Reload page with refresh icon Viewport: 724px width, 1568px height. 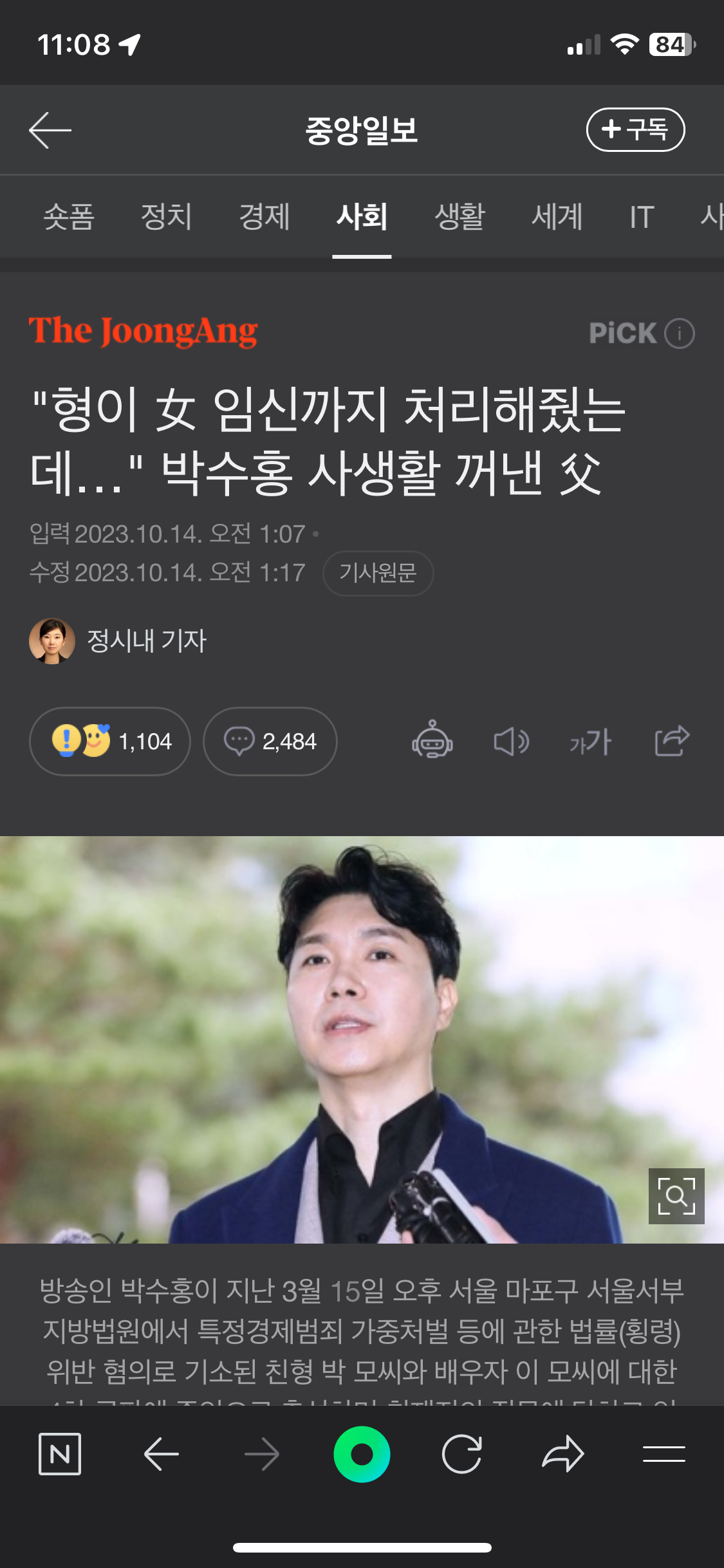[462, 1454]
